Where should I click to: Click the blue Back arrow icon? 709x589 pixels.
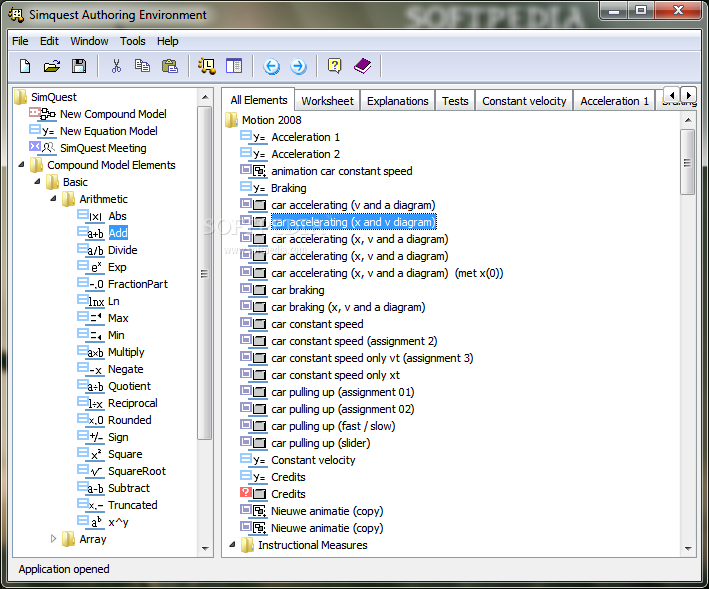pyautogui.click(x=271, y=66)
